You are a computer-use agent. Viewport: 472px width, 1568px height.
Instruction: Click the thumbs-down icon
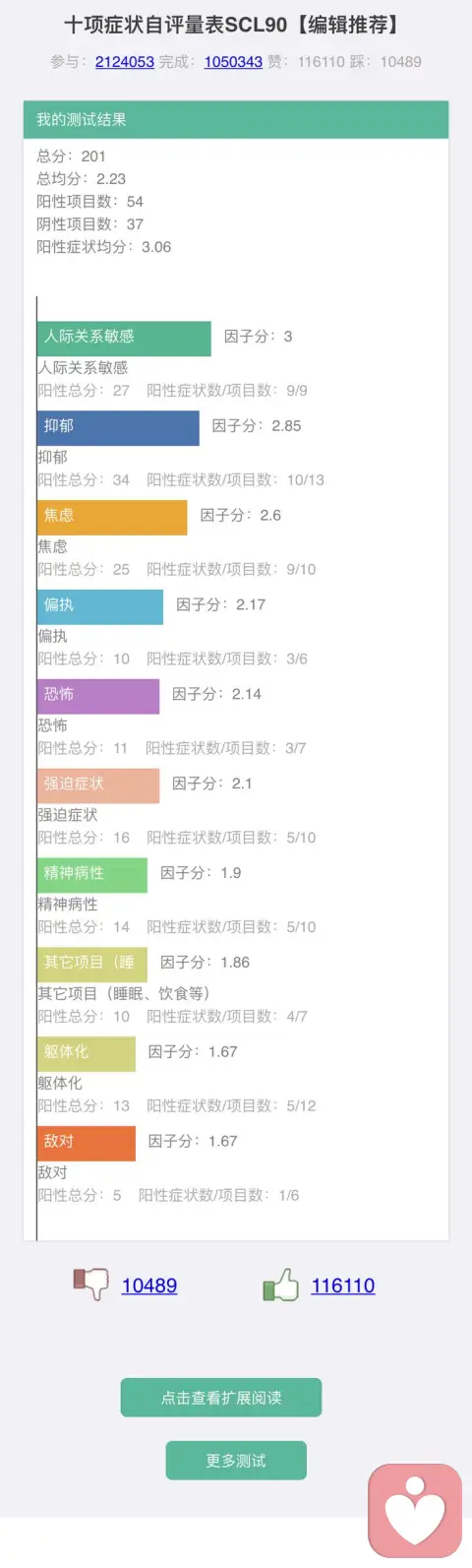90,1285
